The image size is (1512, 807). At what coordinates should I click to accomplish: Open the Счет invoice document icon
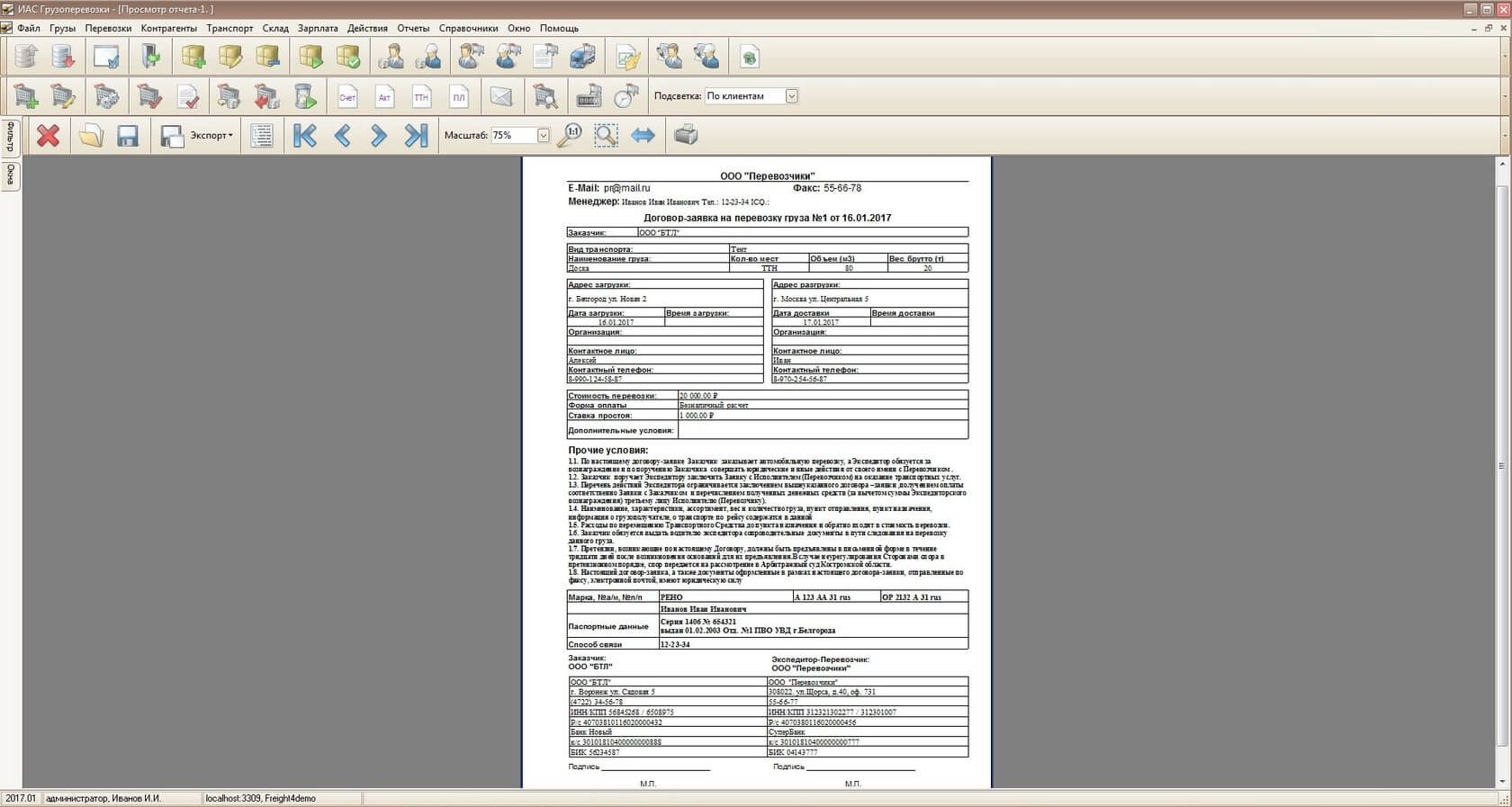[347, 95]
